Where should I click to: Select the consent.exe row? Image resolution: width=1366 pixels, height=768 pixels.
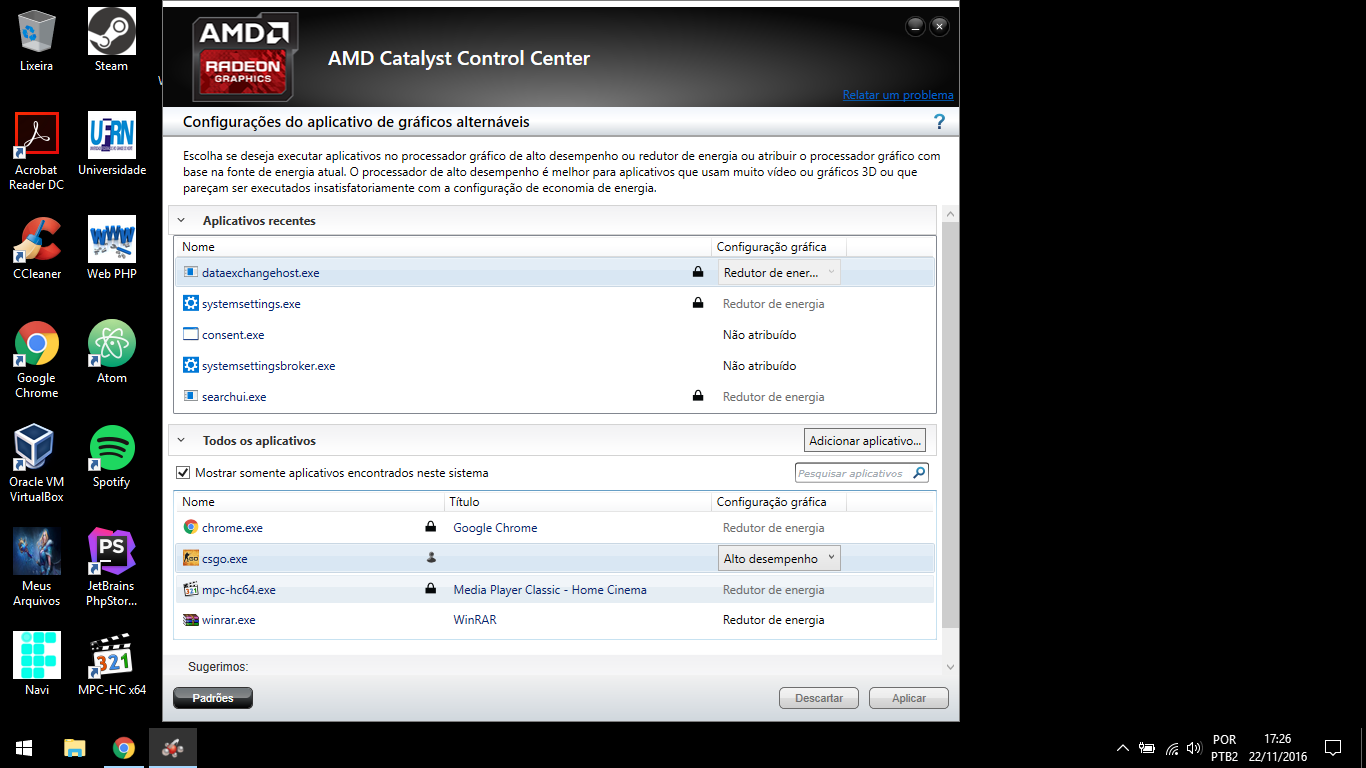pyautogui.click(x=555, y=334)
